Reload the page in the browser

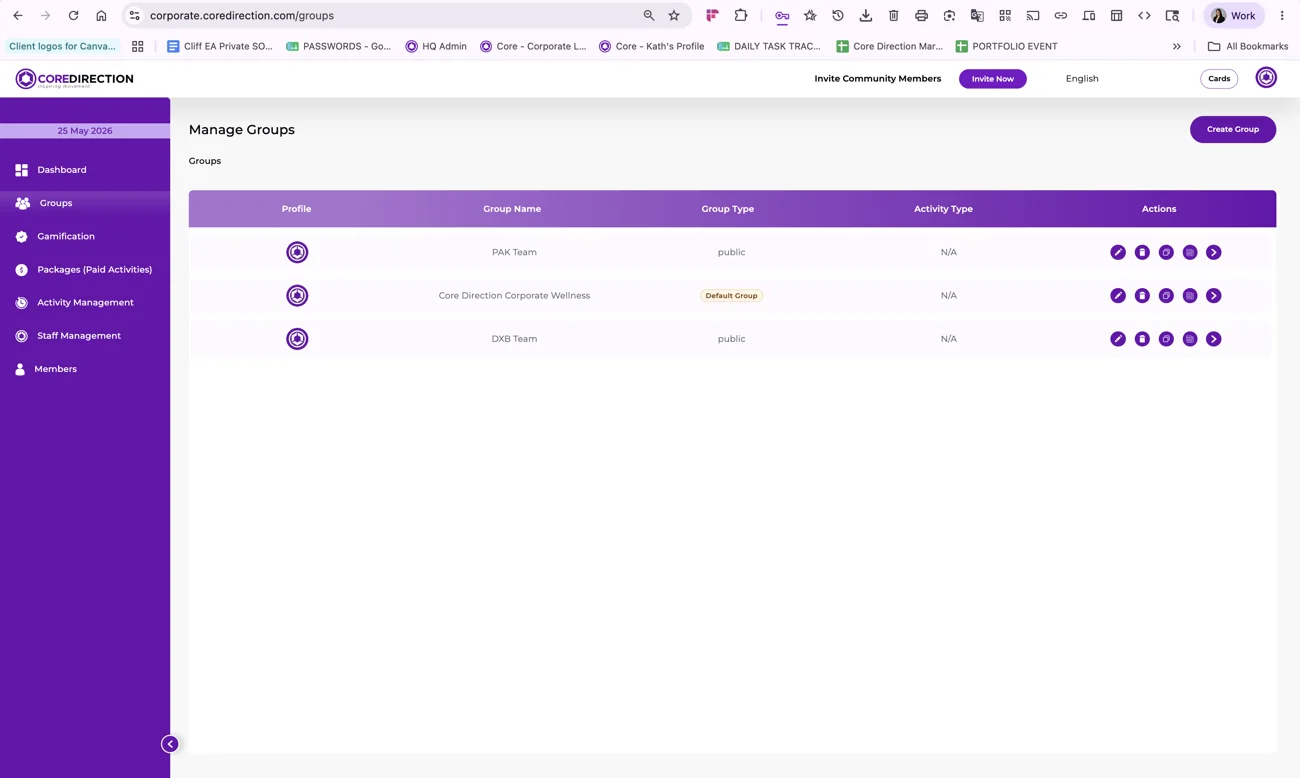73,16
